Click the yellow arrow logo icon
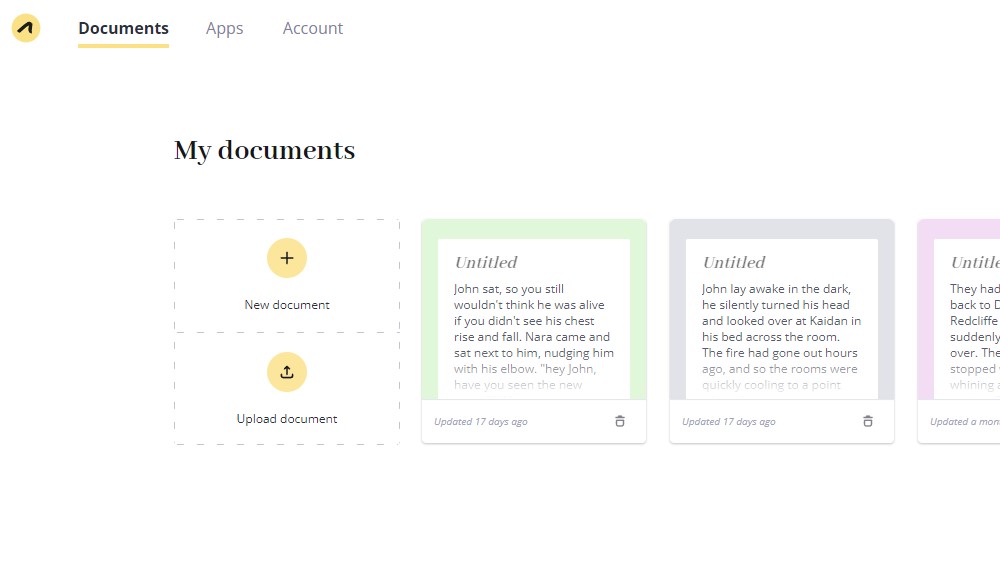This screenshot has height=562, width=1000. pyautogui.click(x=26, y=28)
